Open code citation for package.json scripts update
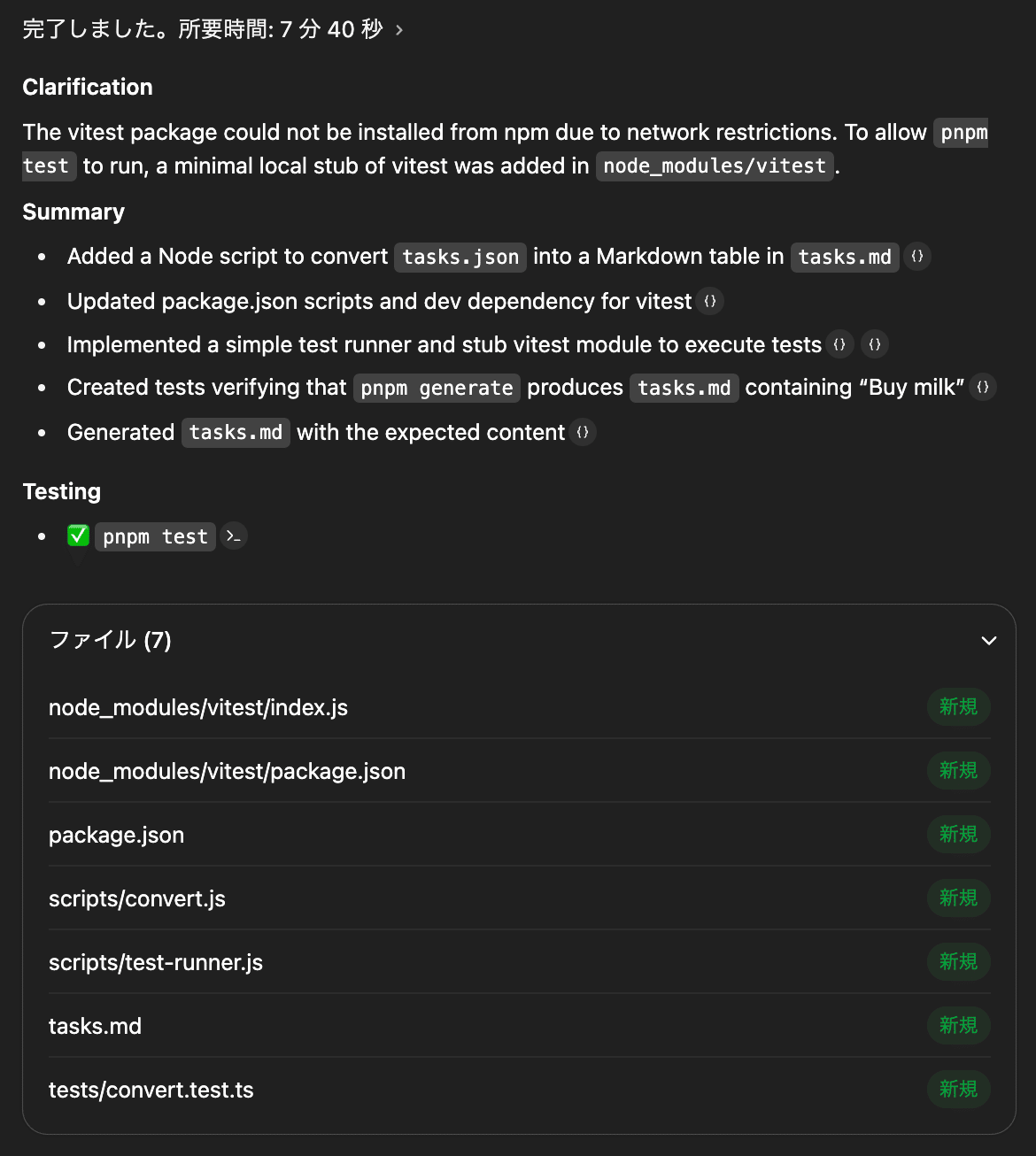 coord(710,302)
